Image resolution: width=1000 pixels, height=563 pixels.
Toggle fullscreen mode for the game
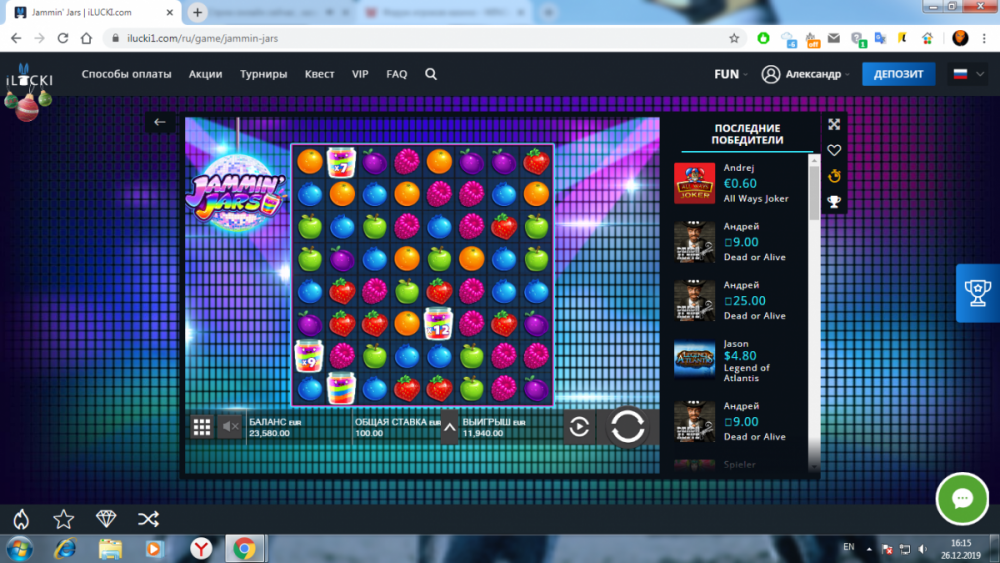(834, 124)
